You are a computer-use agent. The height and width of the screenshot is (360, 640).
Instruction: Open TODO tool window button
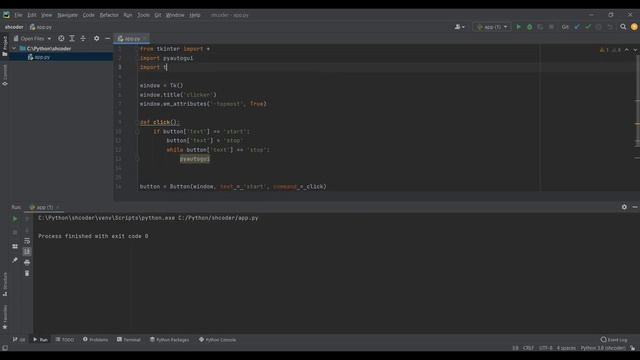coord(65,340)
